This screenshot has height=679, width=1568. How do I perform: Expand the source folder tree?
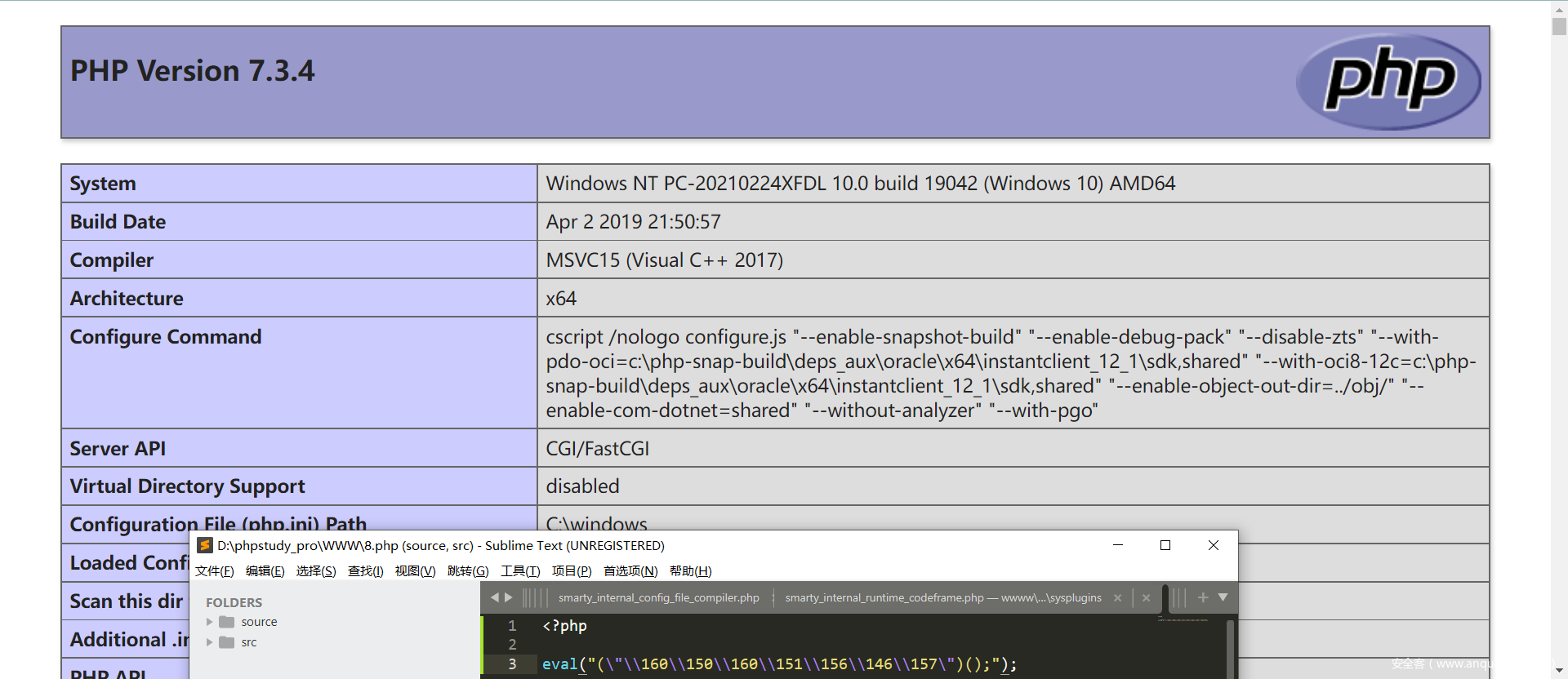click(210, 622)
